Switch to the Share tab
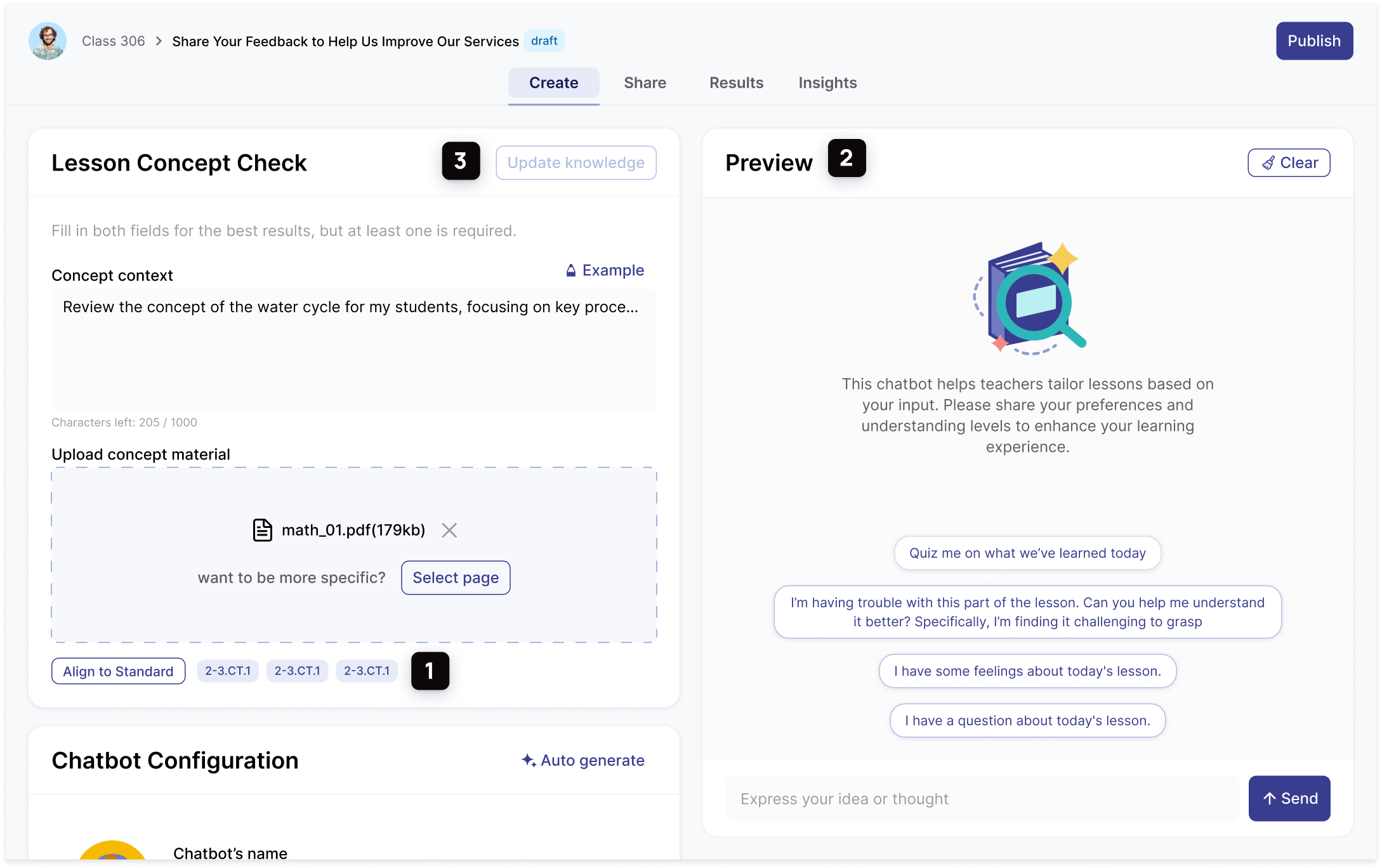1382x868 pixels. 645,83
